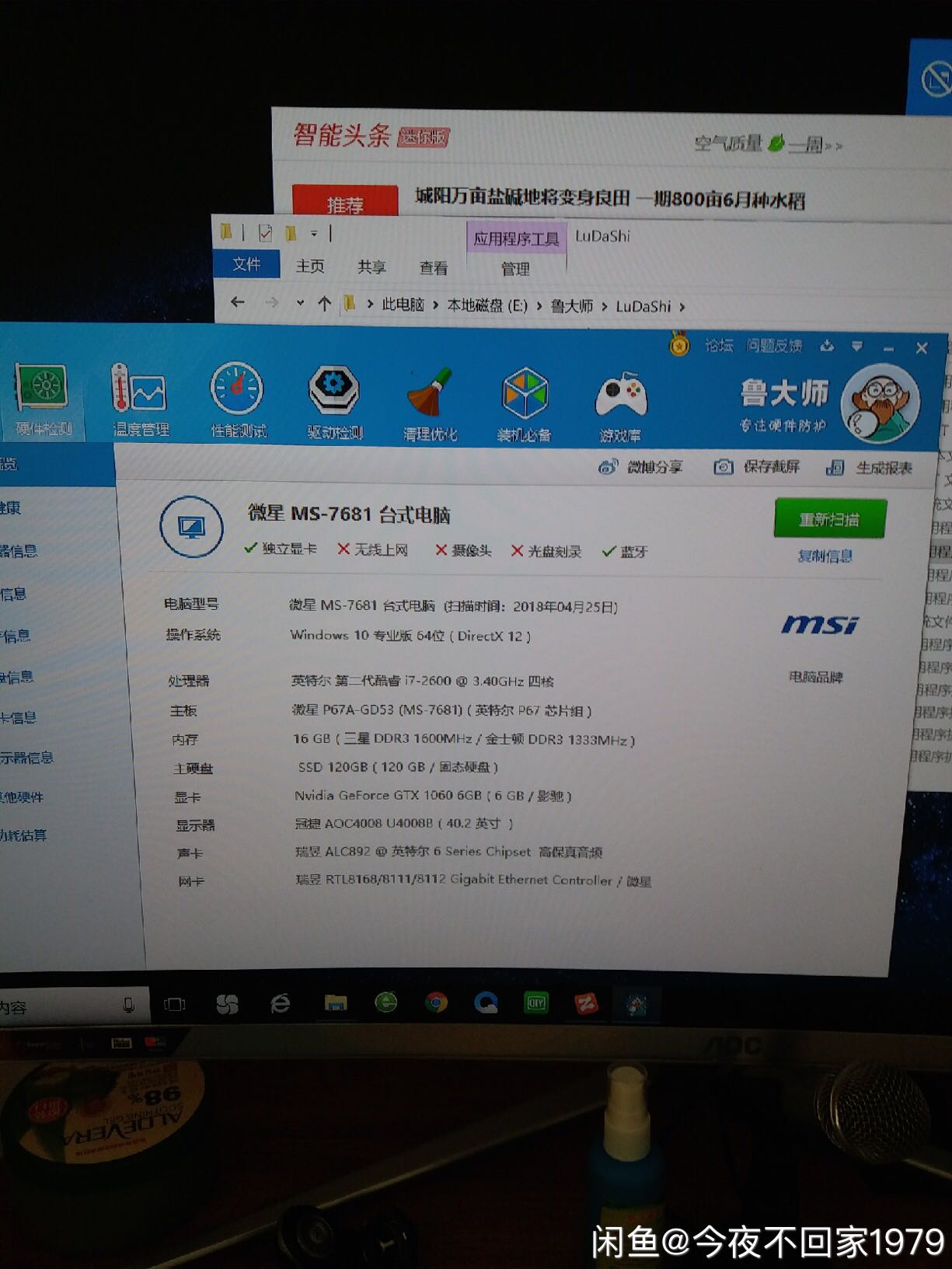Click the computer monitor icon beside 微星 MS-7681
This screenshot has height=1269, width=952.
[x=191, y=527]
